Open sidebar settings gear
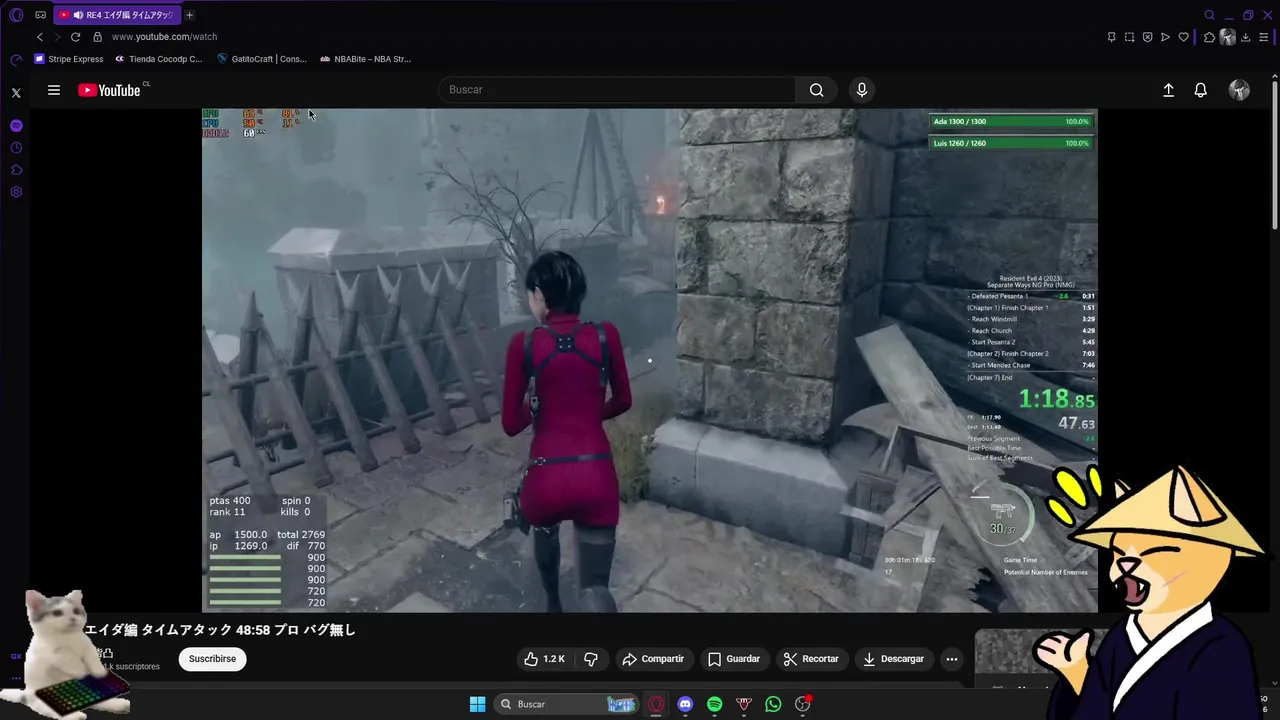Viewport: 1280px width, 720px height. click(x=16, y=192)
